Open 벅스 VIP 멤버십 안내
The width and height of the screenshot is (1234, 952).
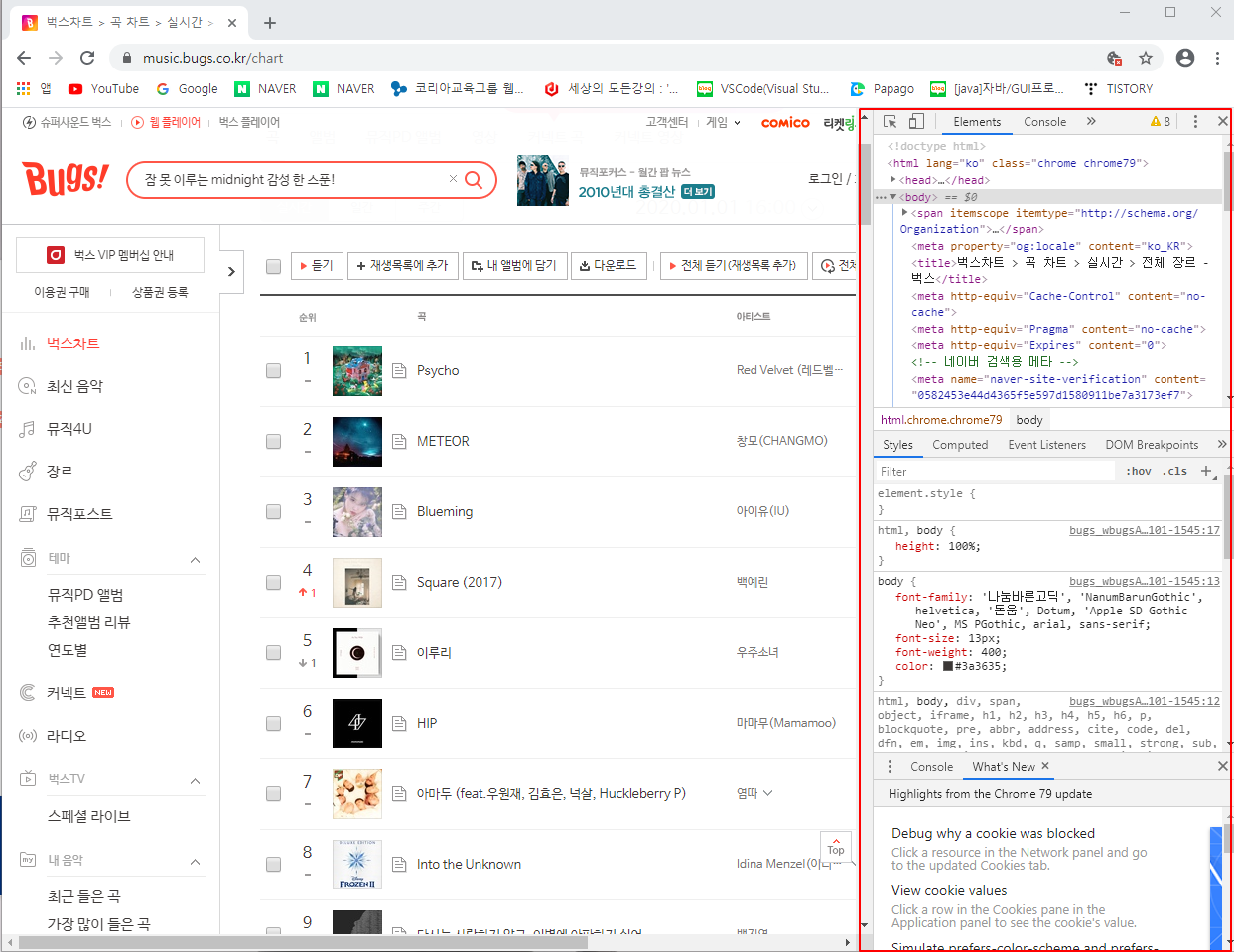[110, 255]
